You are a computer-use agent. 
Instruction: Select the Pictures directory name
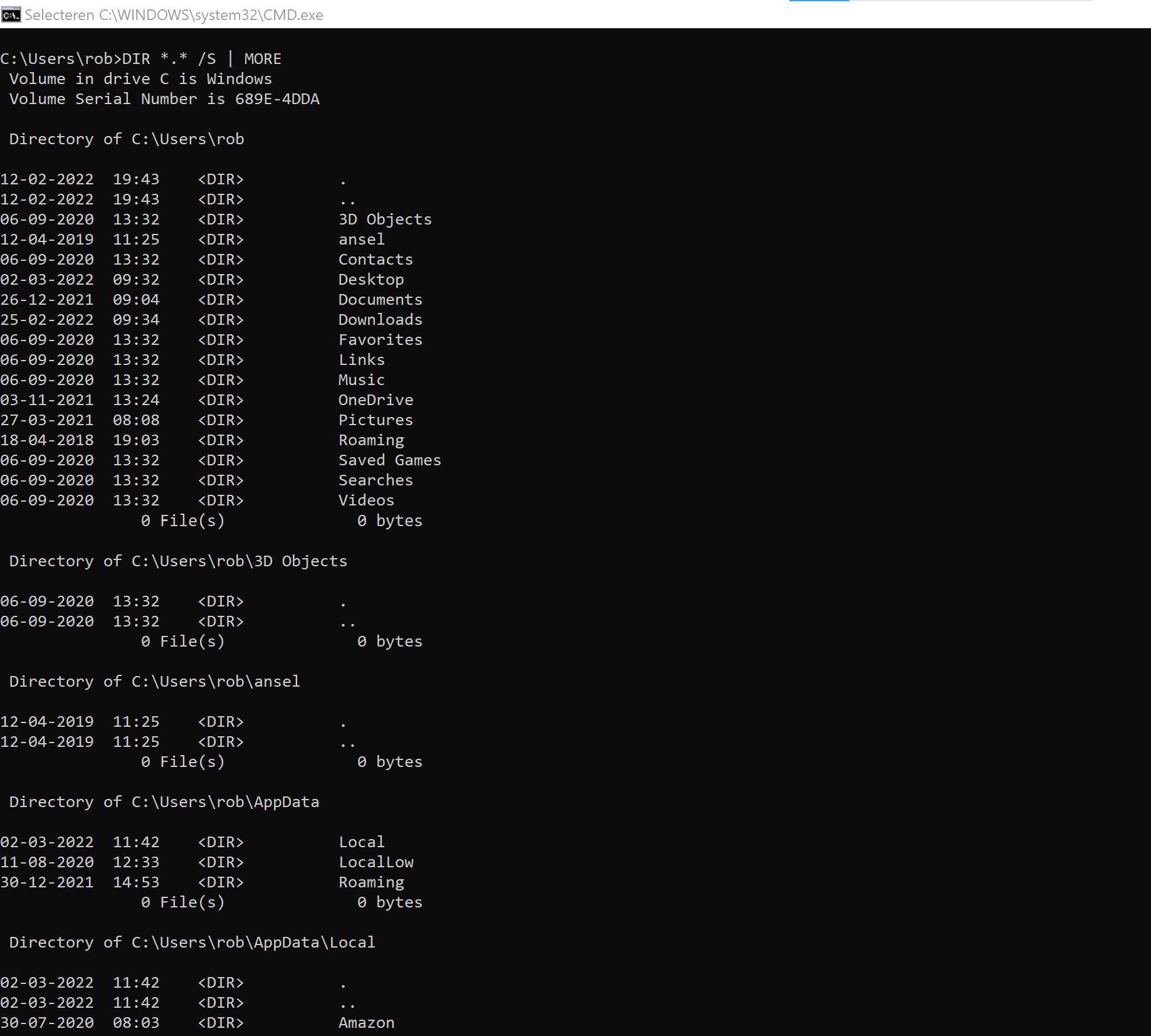coord(376,420)
